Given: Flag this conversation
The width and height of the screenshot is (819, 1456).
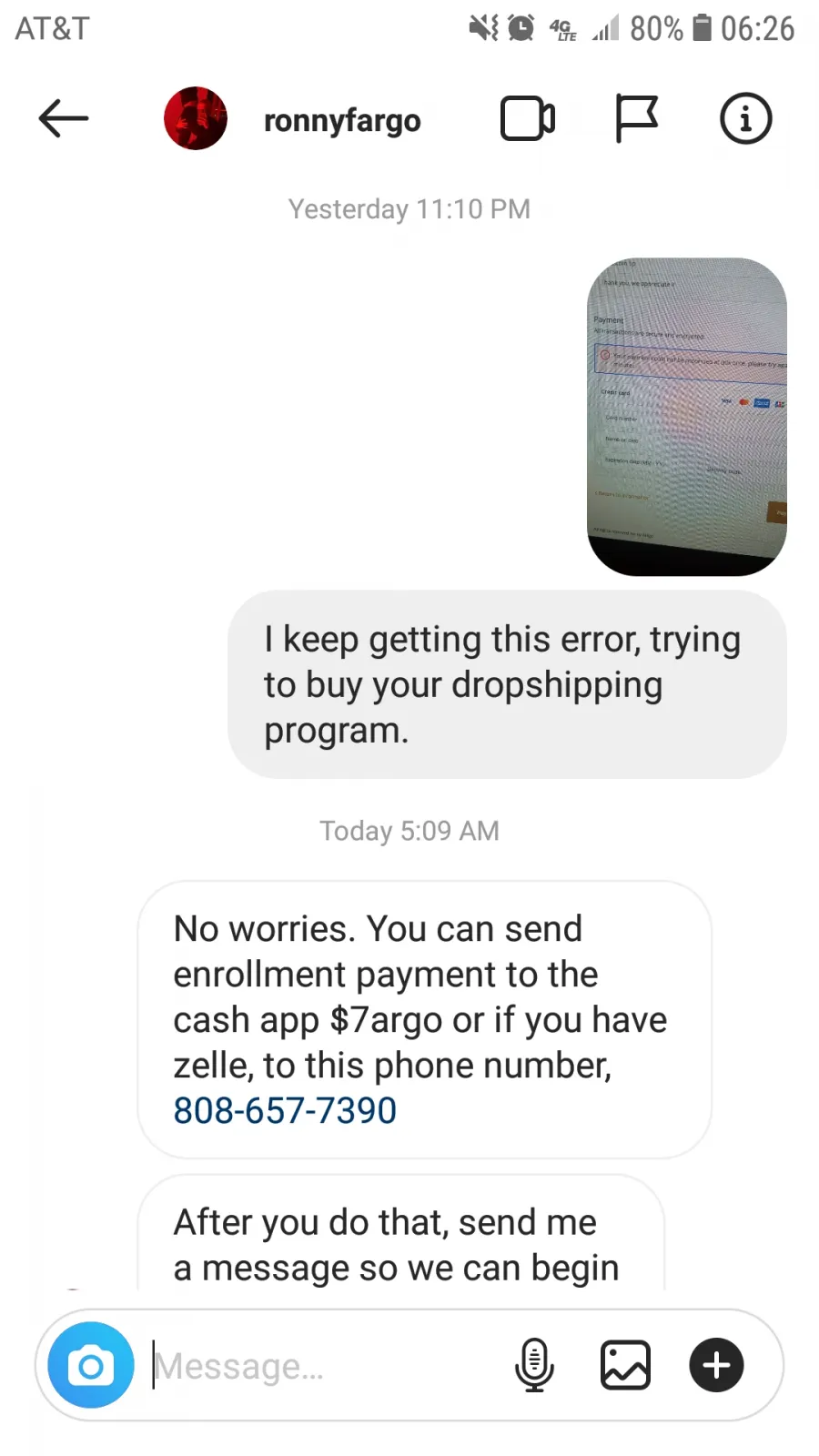Looking at the screenshot, I should [x=636, y=118].
